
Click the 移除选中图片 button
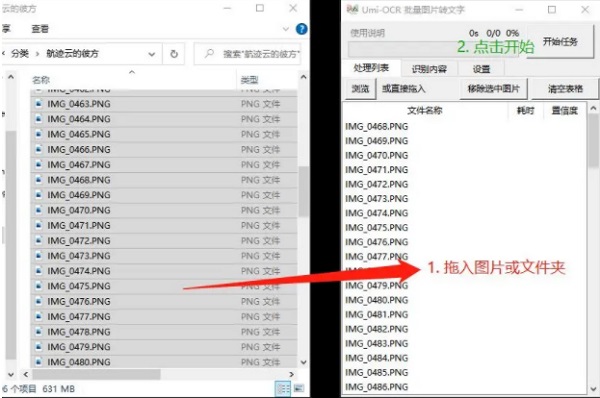493,89
